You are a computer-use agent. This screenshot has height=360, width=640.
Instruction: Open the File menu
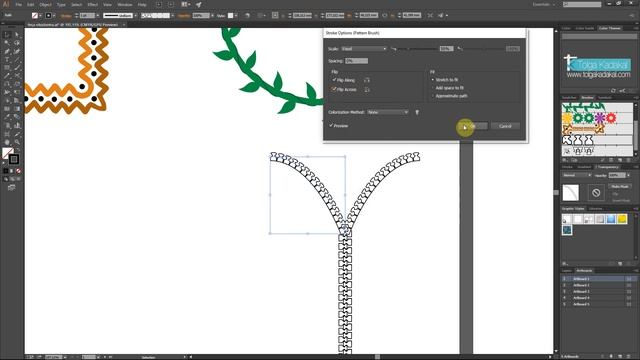tap(18, 4)
